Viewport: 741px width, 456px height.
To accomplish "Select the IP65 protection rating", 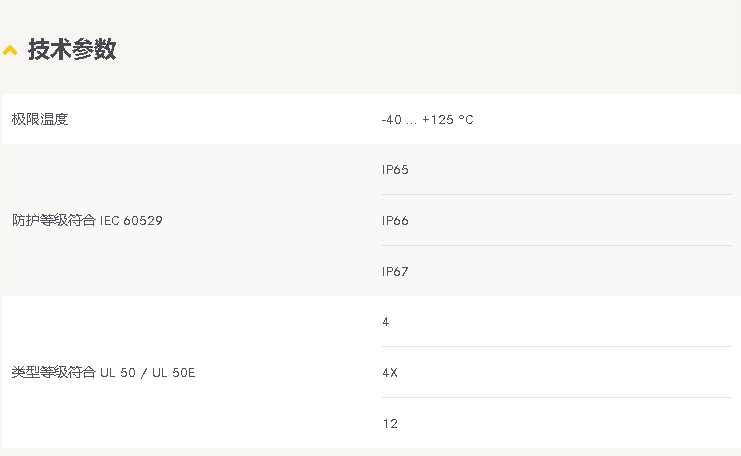I will 395,170.
